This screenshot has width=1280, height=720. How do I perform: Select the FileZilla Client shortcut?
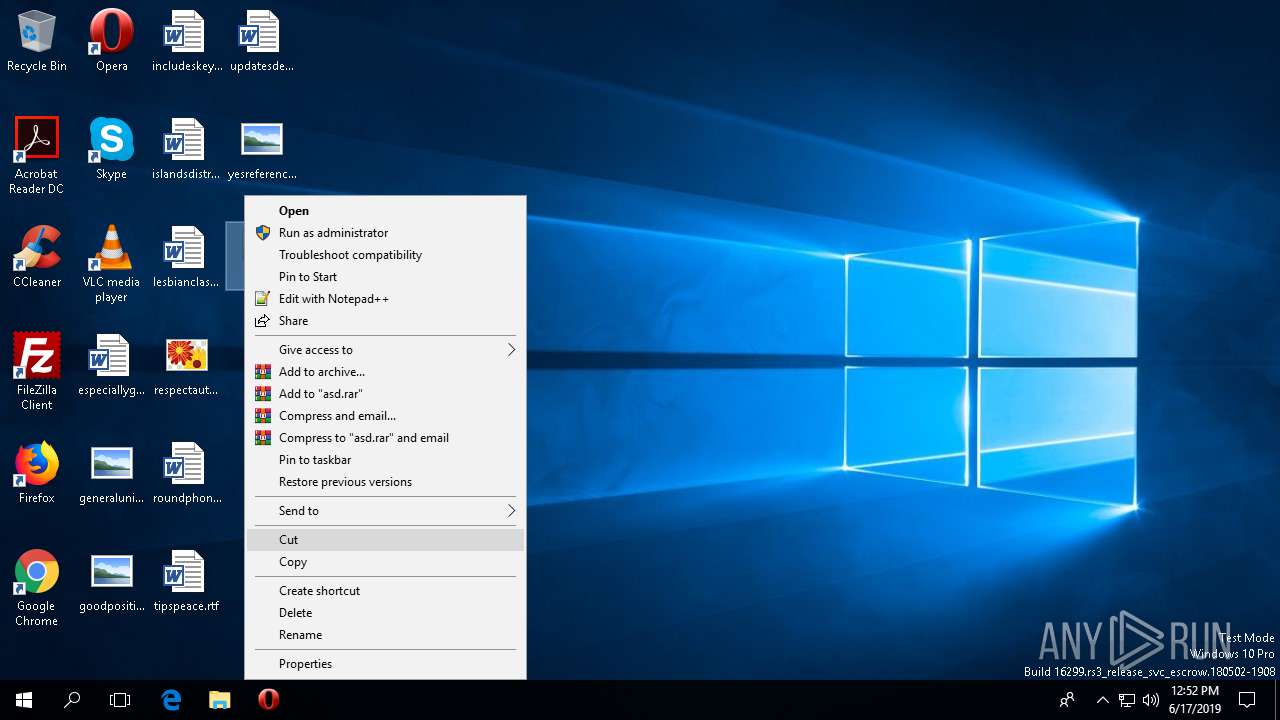[x=37, y=372]
